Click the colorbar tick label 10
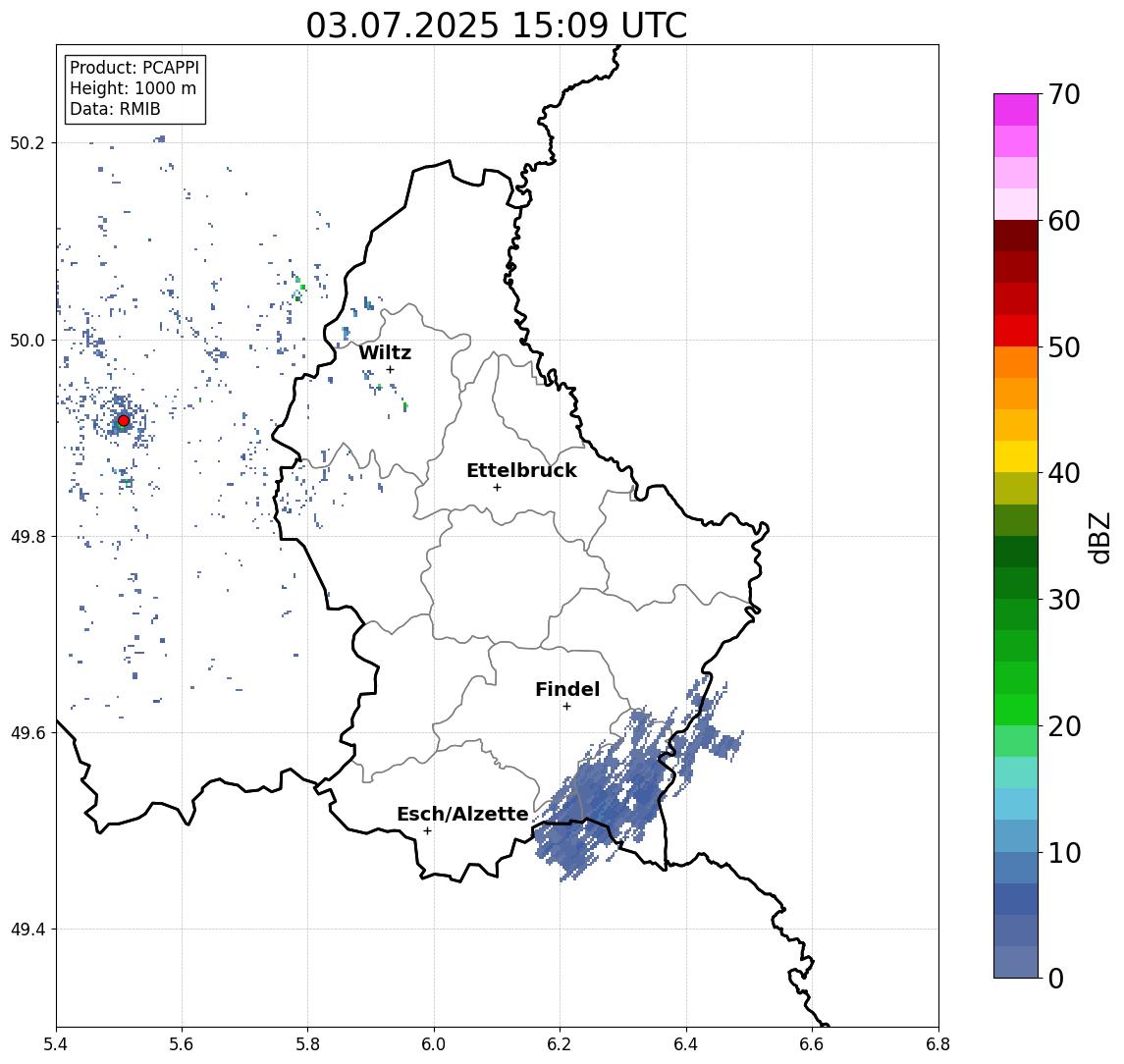The height and width of the screenshot is (1064, 1124). click(1064, 852)
